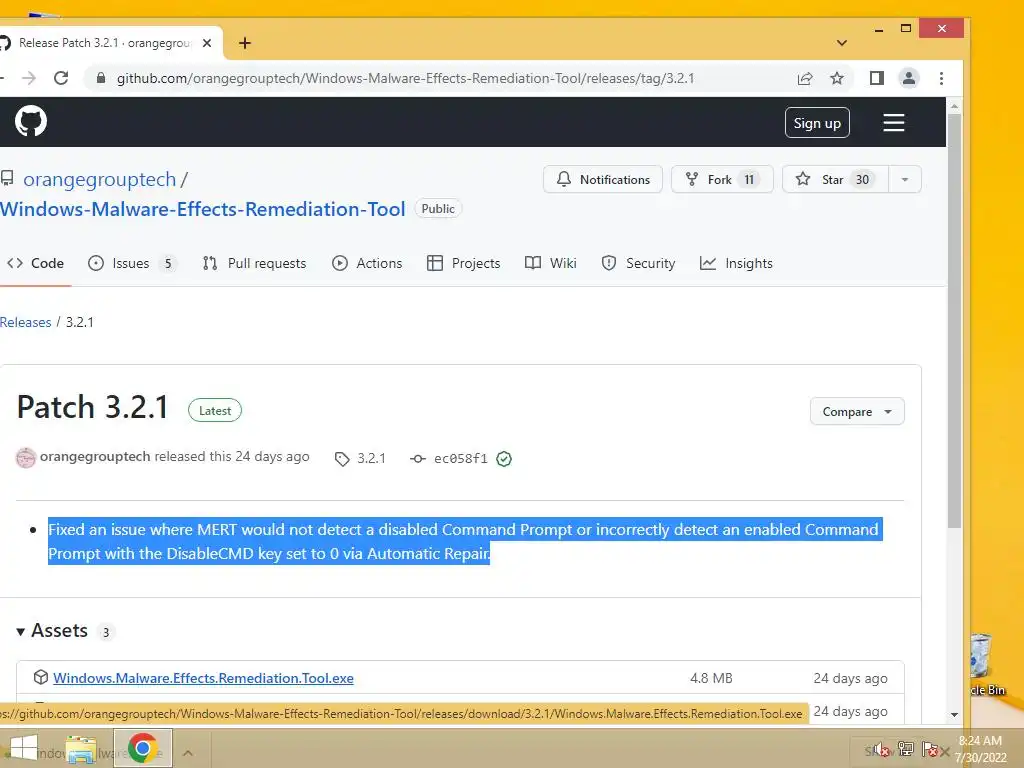Open the 3.2.1 tag link

pos(371,458)
